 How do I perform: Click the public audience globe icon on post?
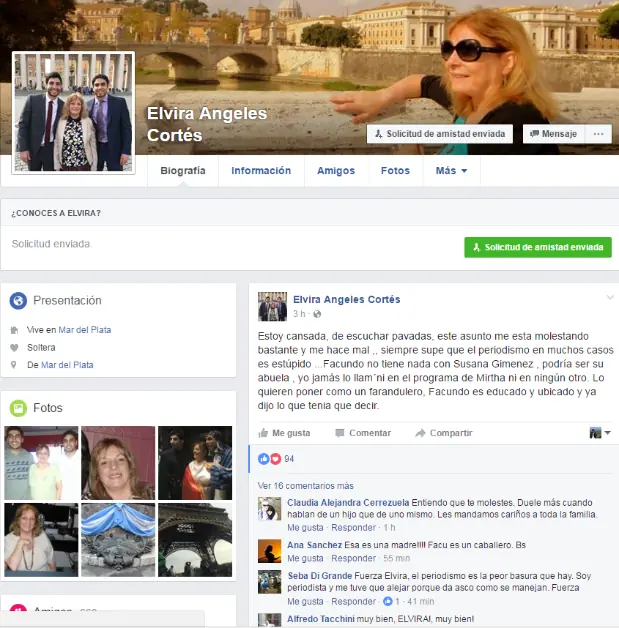coord(317,314)
